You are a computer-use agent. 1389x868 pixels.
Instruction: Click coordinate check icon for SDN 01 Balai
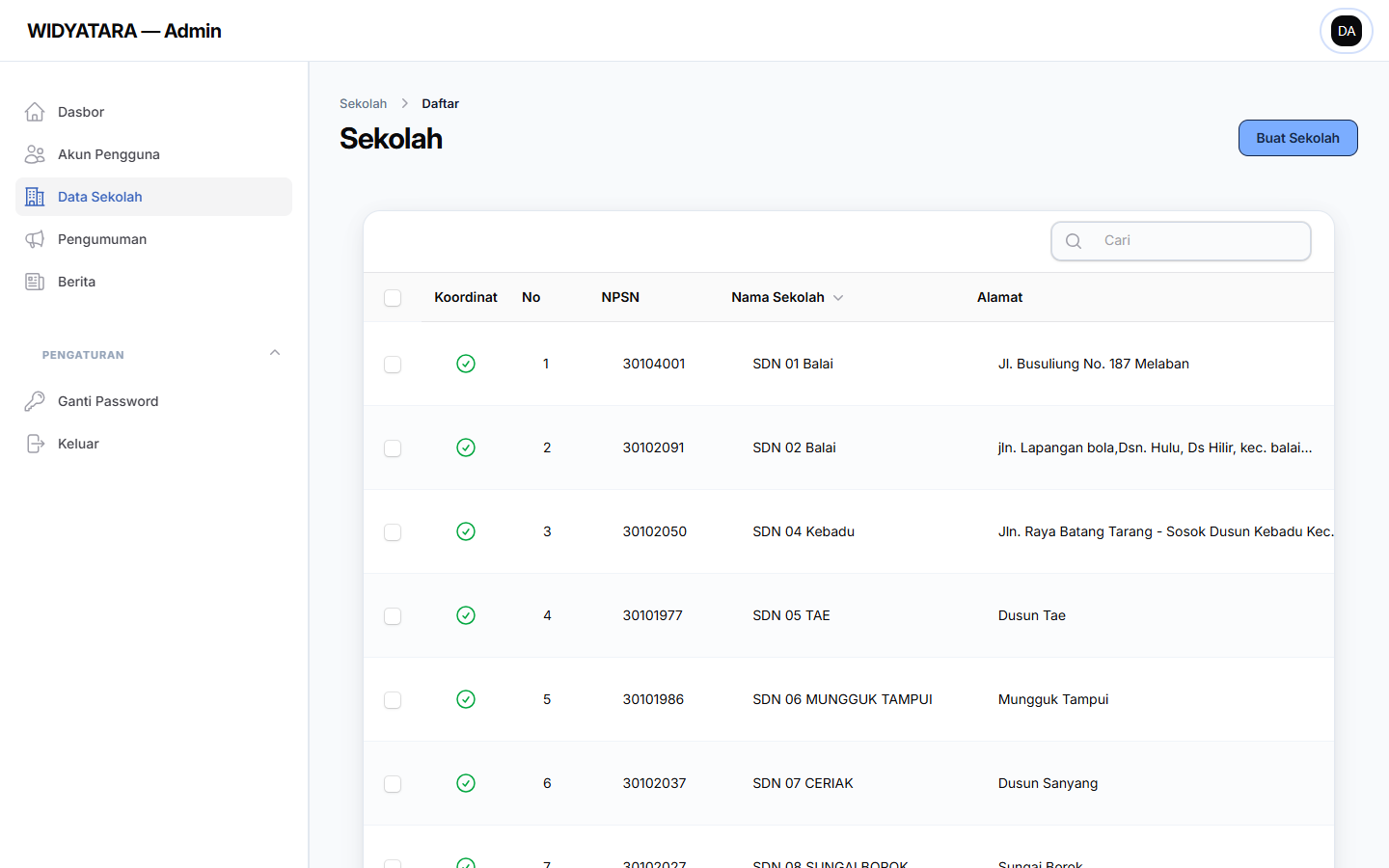click(466, 364)
